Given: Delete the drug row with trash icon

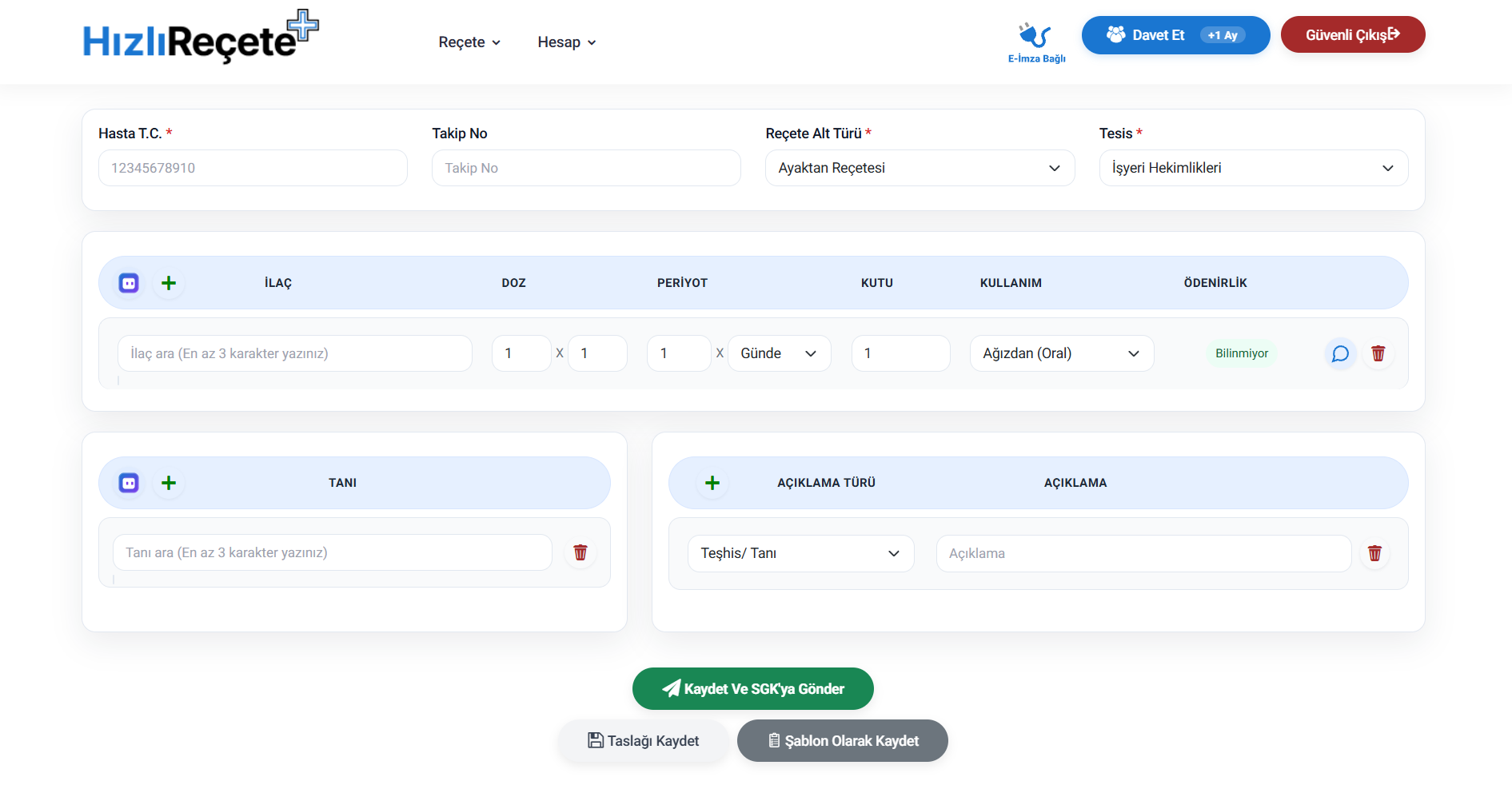Looking at the screenshot, I should coord(1378,353).
